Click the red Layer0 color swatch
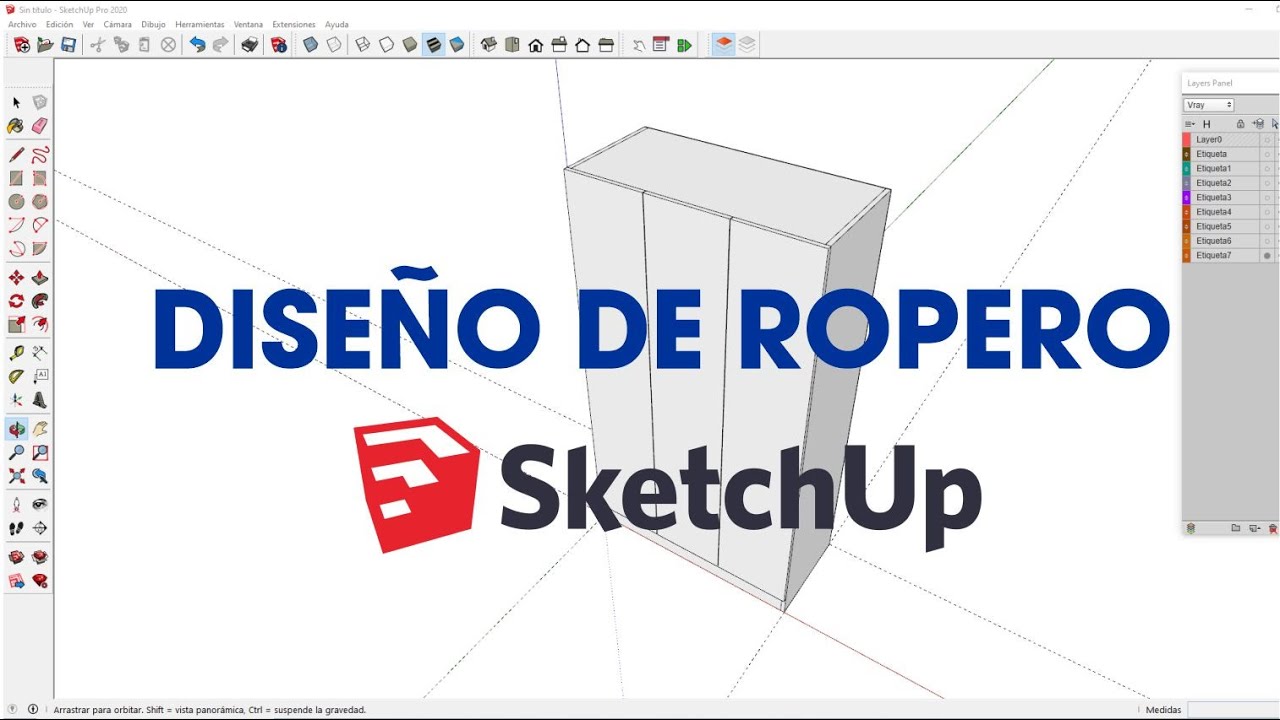This screenshot has width=1280, height=720. click(1187, 140)
